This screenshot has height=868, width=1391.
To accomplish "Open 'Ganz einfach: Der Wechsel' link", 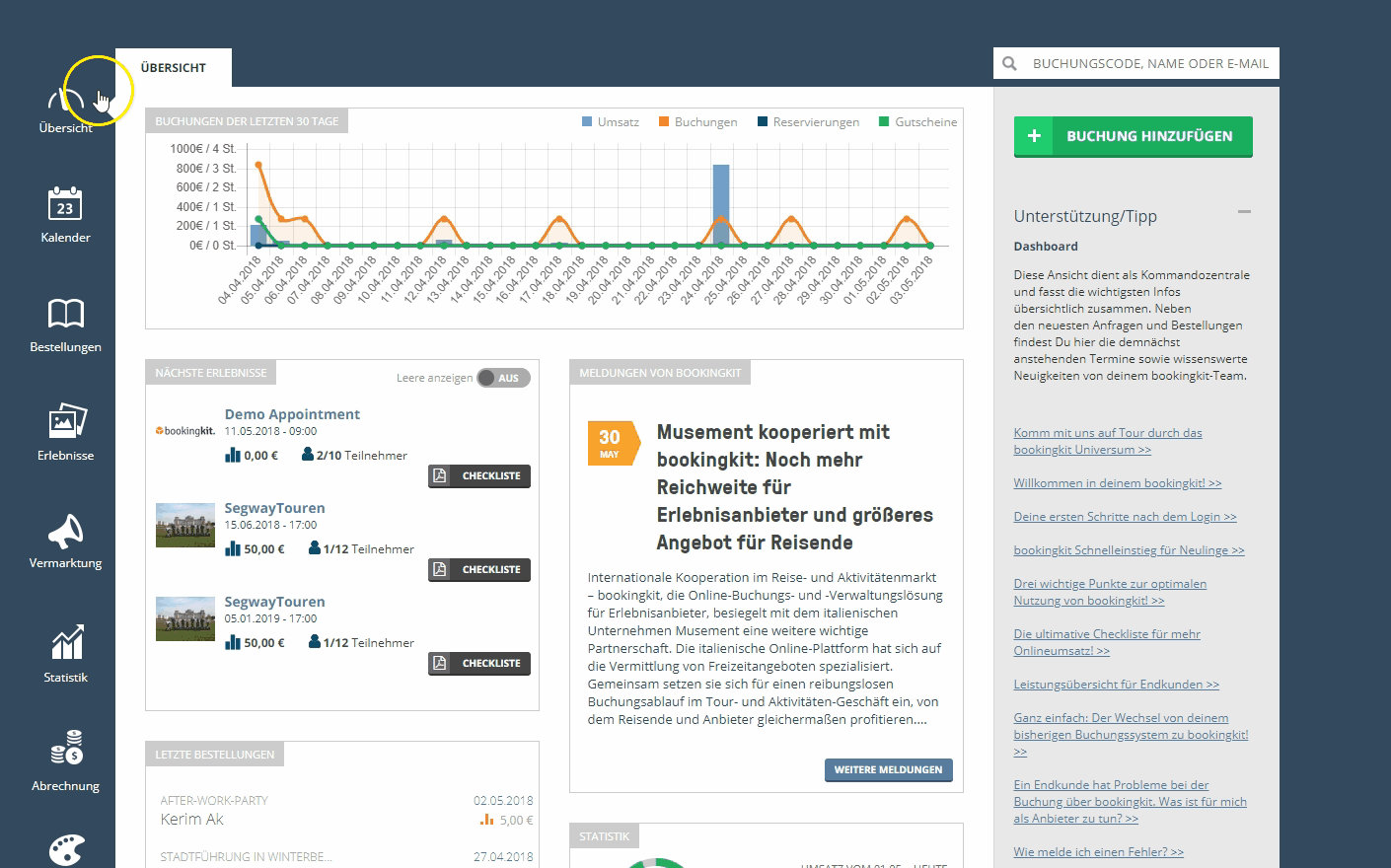I will (x=1131, y=735).
